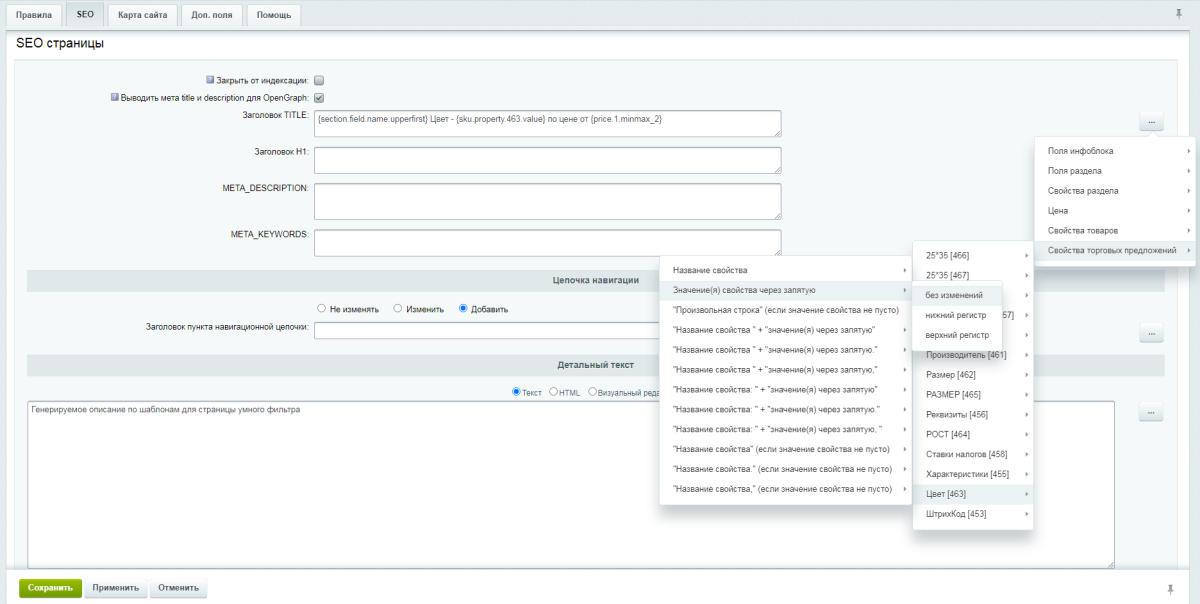Screen dimensions: 1200x604
Task: Click the hint icon beside "Закрыть от индексации"
Action: [x=211, y=80]
